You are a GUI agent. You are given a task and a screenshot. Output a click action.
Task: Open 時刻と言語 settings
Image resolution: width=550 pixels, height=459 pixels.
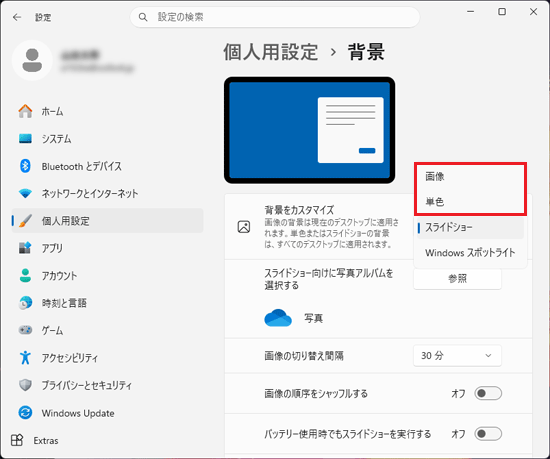(107, 303)
